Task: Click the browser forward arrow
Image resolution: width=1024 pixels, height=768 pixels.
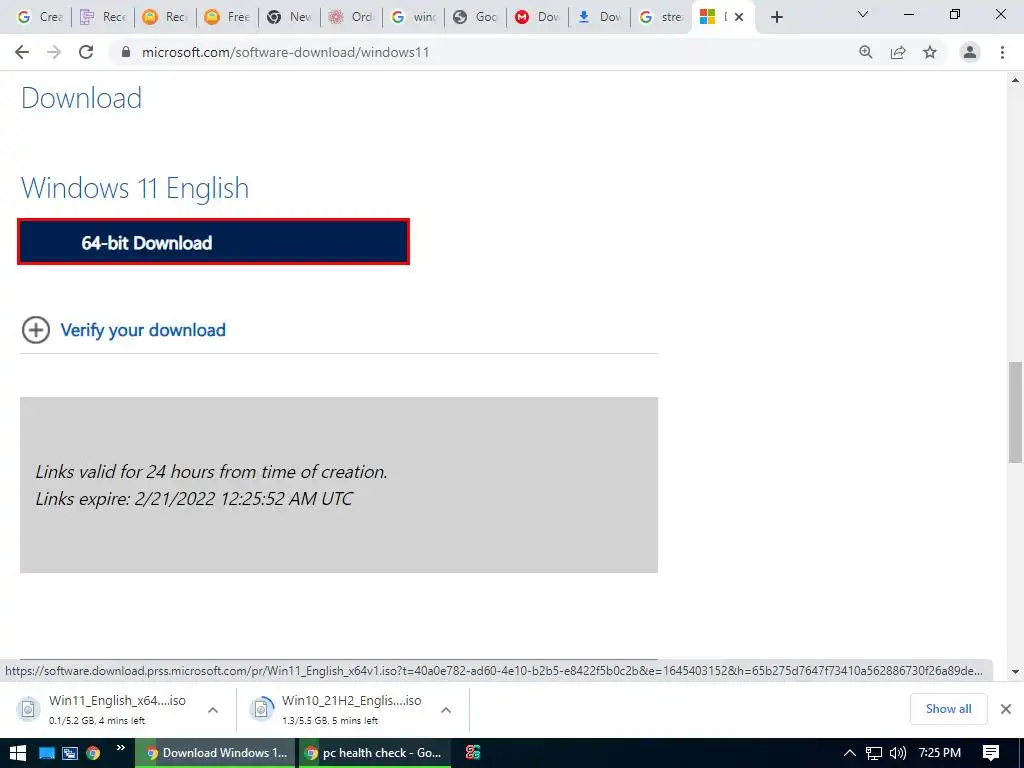Action: [x=54, y=52]
